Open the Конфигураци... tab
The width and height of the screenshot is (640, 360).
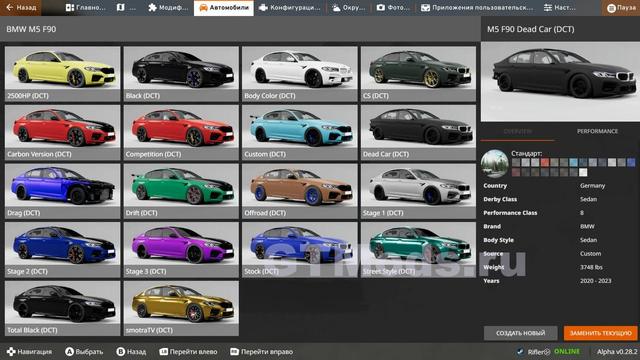[290, 8]
